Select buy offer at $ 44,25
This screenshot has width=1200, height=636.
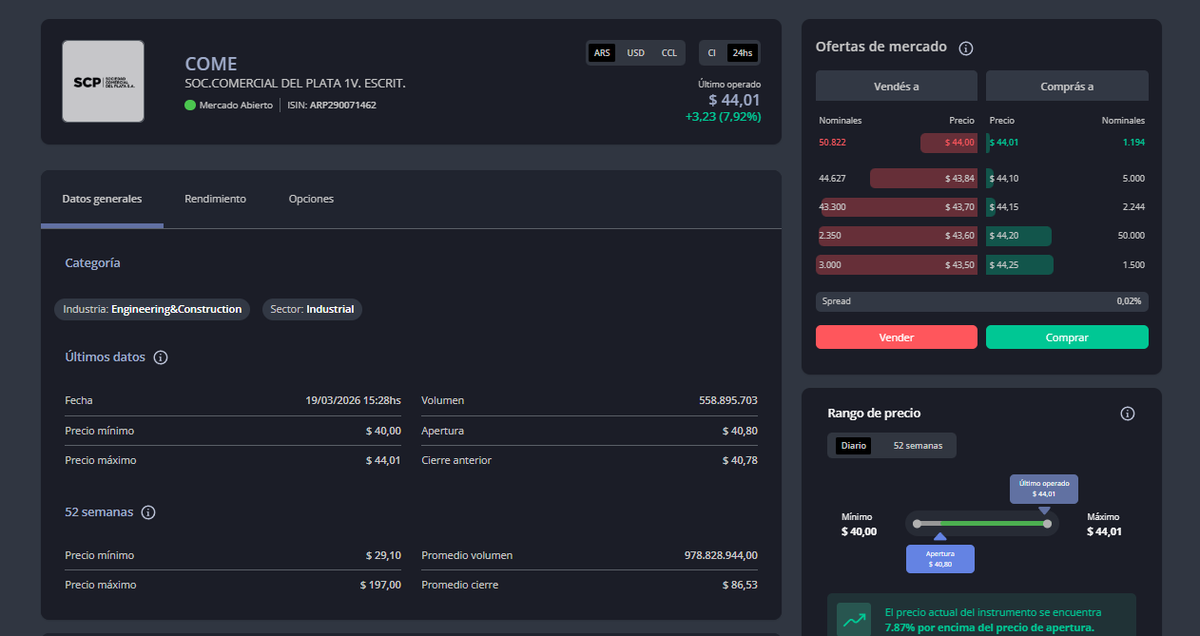1019,265
